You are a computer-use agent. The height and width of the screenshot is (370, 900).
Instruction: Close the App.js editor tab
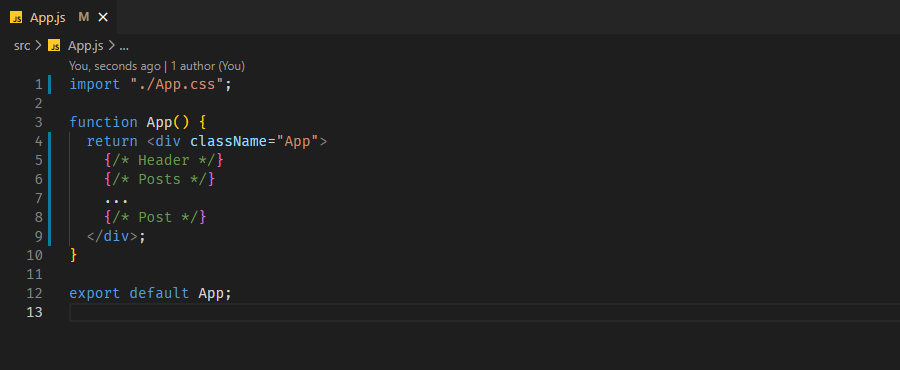103,18
